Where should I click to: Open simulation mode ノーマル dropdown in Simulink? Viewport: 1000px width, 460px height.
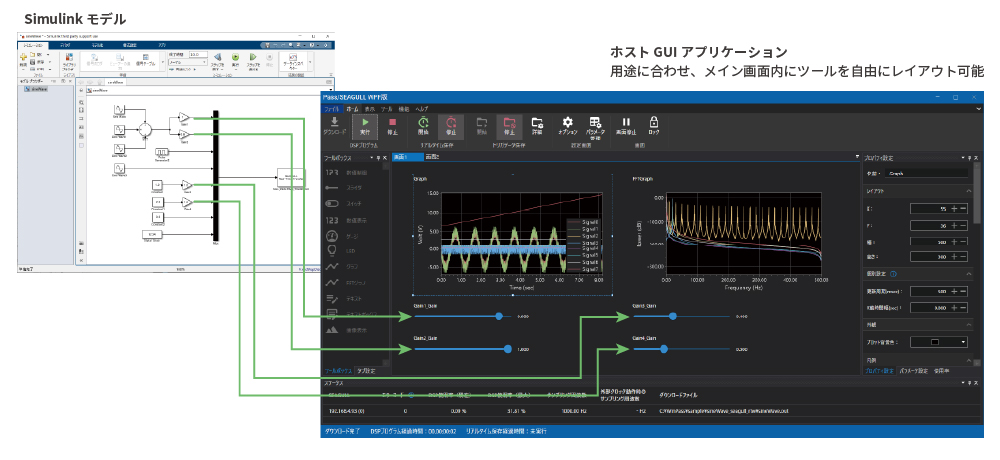[x=188, y=63]
